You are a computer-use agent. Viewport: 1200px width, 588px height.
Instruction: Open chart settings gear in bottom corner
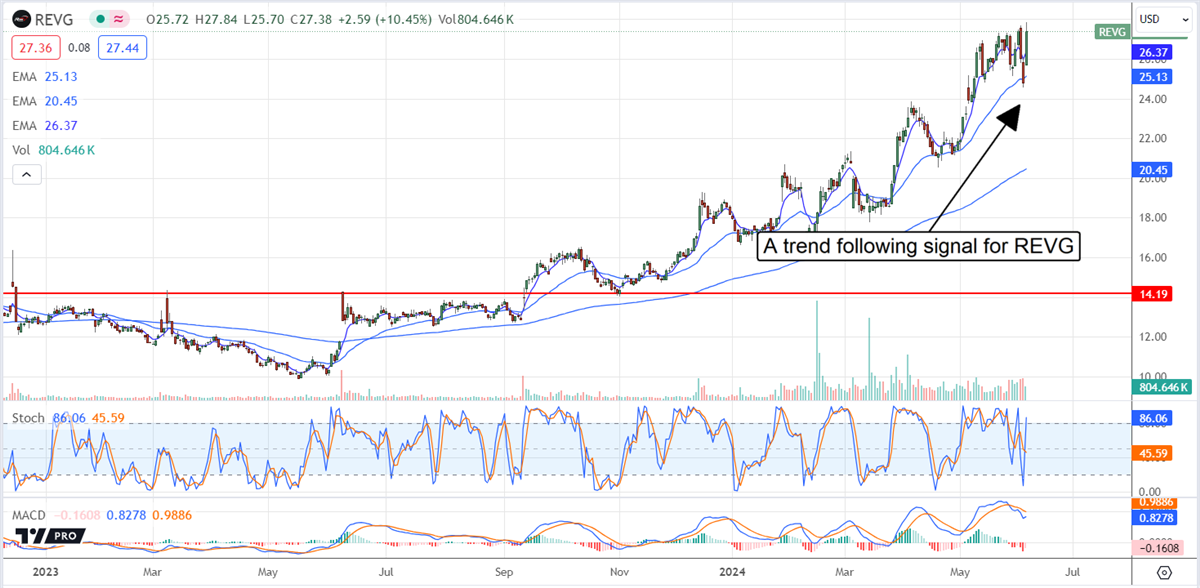1164,572
